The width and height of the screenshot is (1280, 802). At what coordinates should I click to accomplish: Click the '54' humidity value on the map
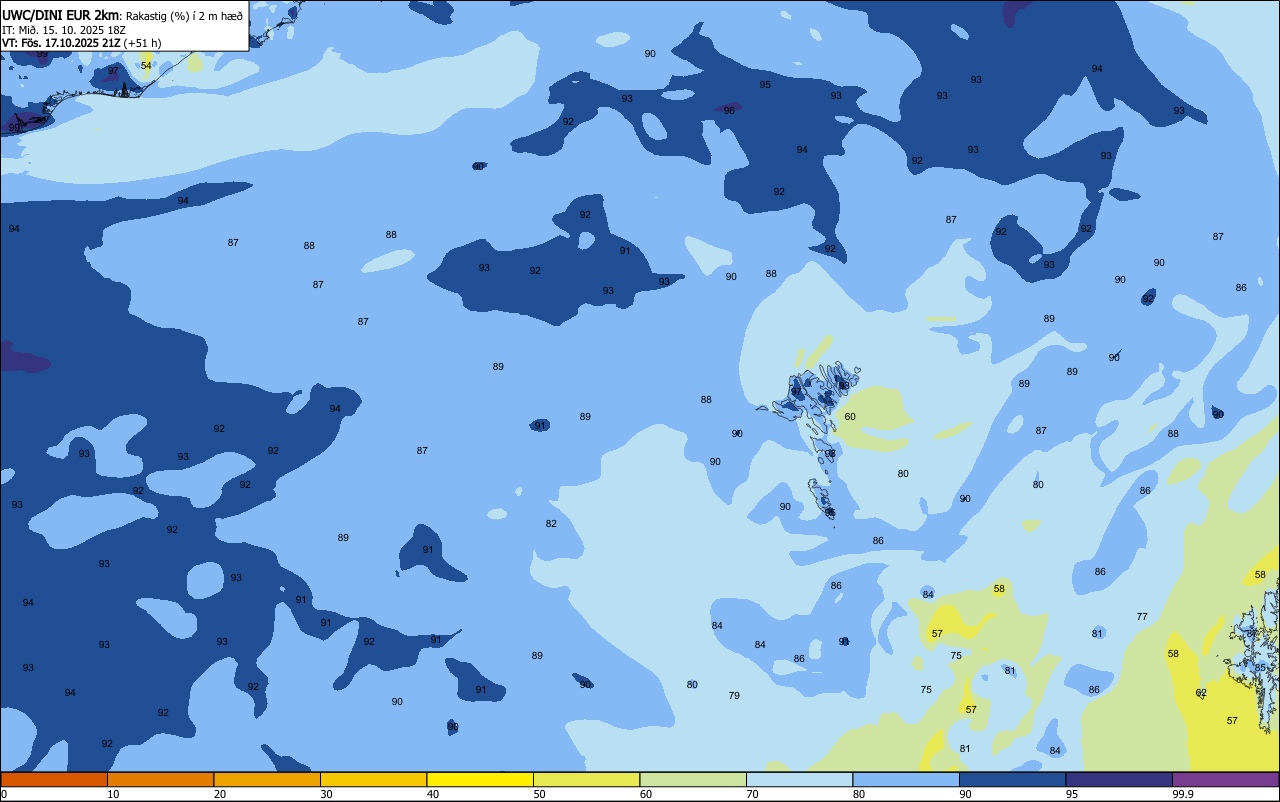click(x=146, y=66)
